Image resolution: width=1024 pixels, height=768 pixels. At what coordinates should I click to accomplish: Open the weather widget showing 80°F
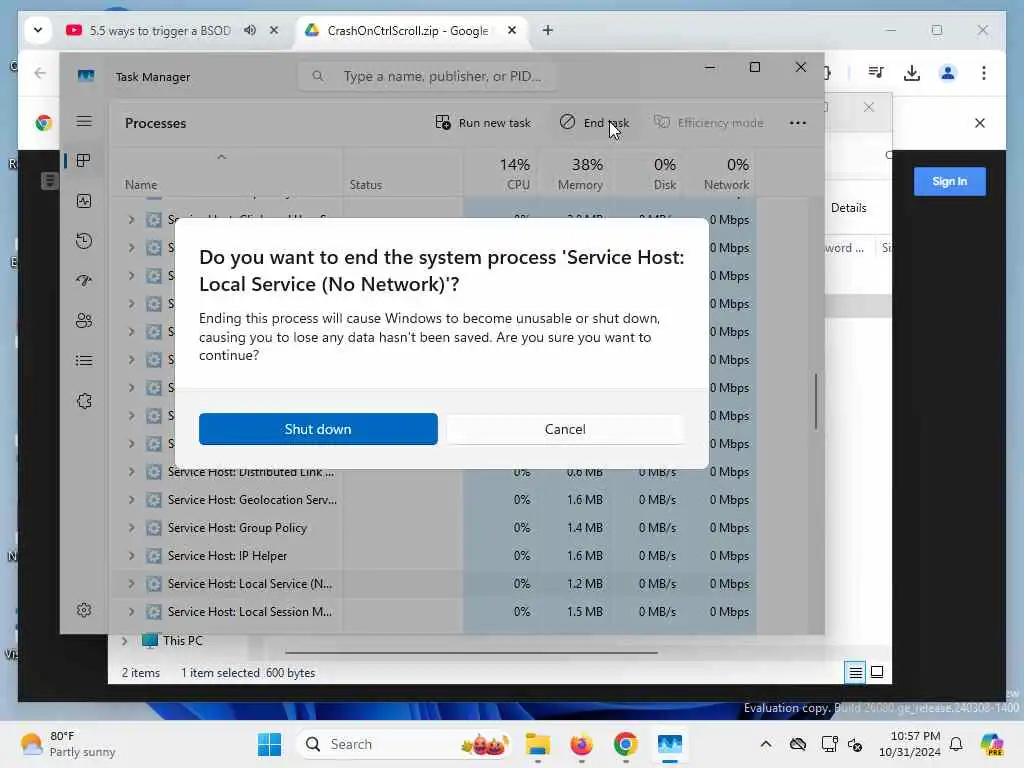pos(67,744)
